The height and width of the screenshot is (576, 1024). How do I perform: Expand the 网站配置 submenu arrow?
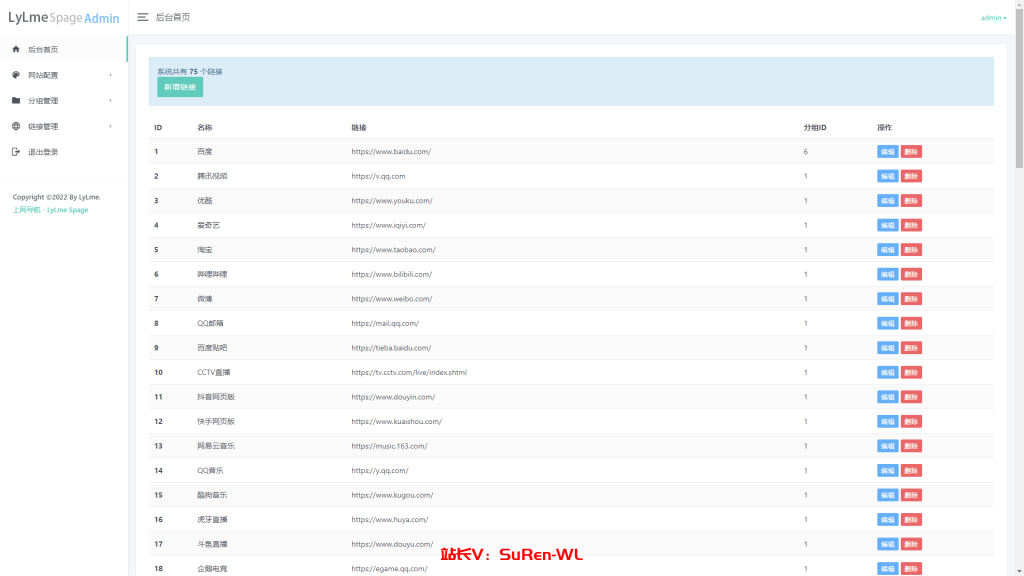pyautogui.click(x=110, y=75)
